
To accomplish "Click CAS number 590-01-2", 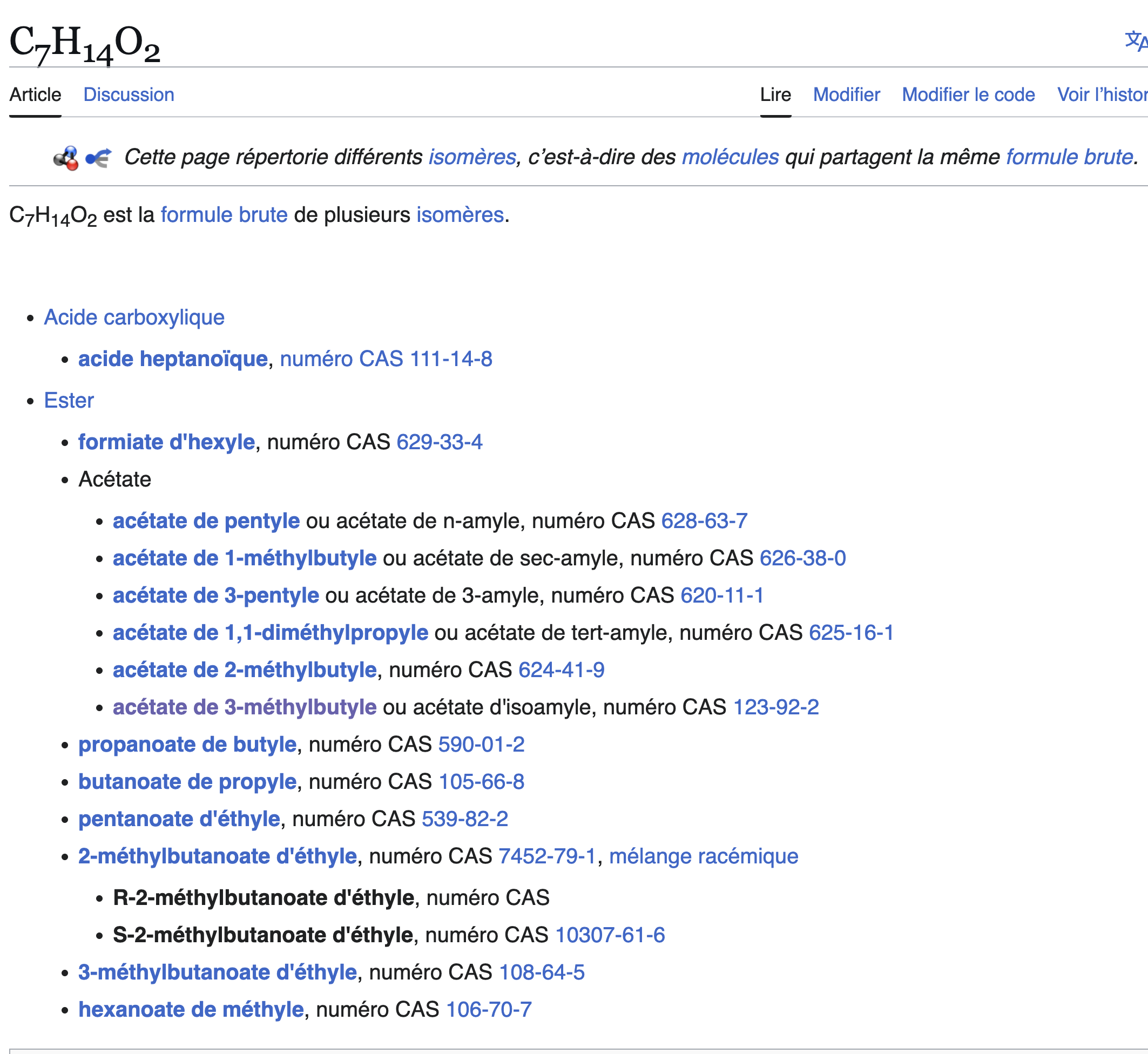I will (481, 745).
